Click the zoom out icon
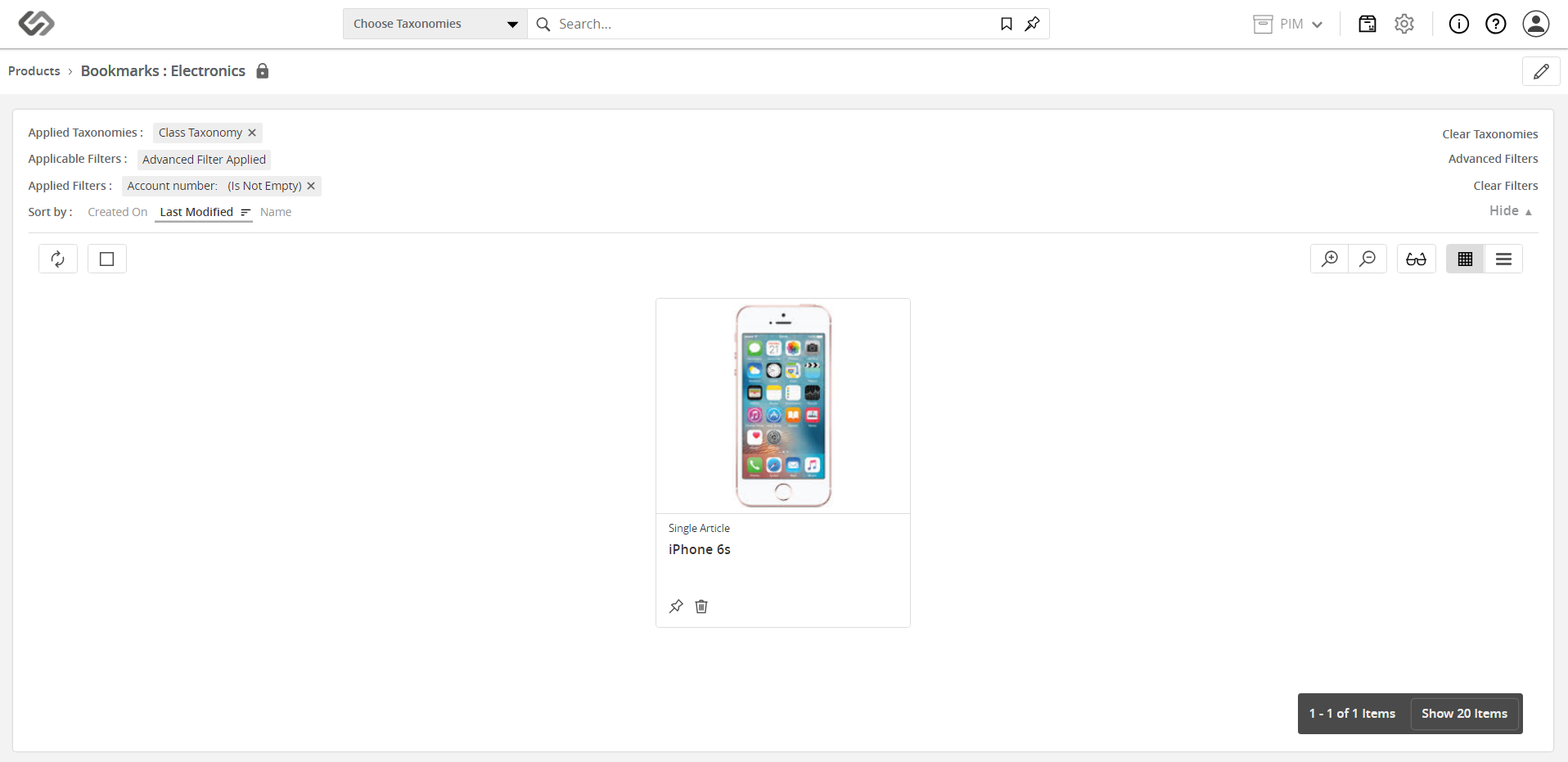This screenshot has width=1568, height=762. tap(1367, 259)
